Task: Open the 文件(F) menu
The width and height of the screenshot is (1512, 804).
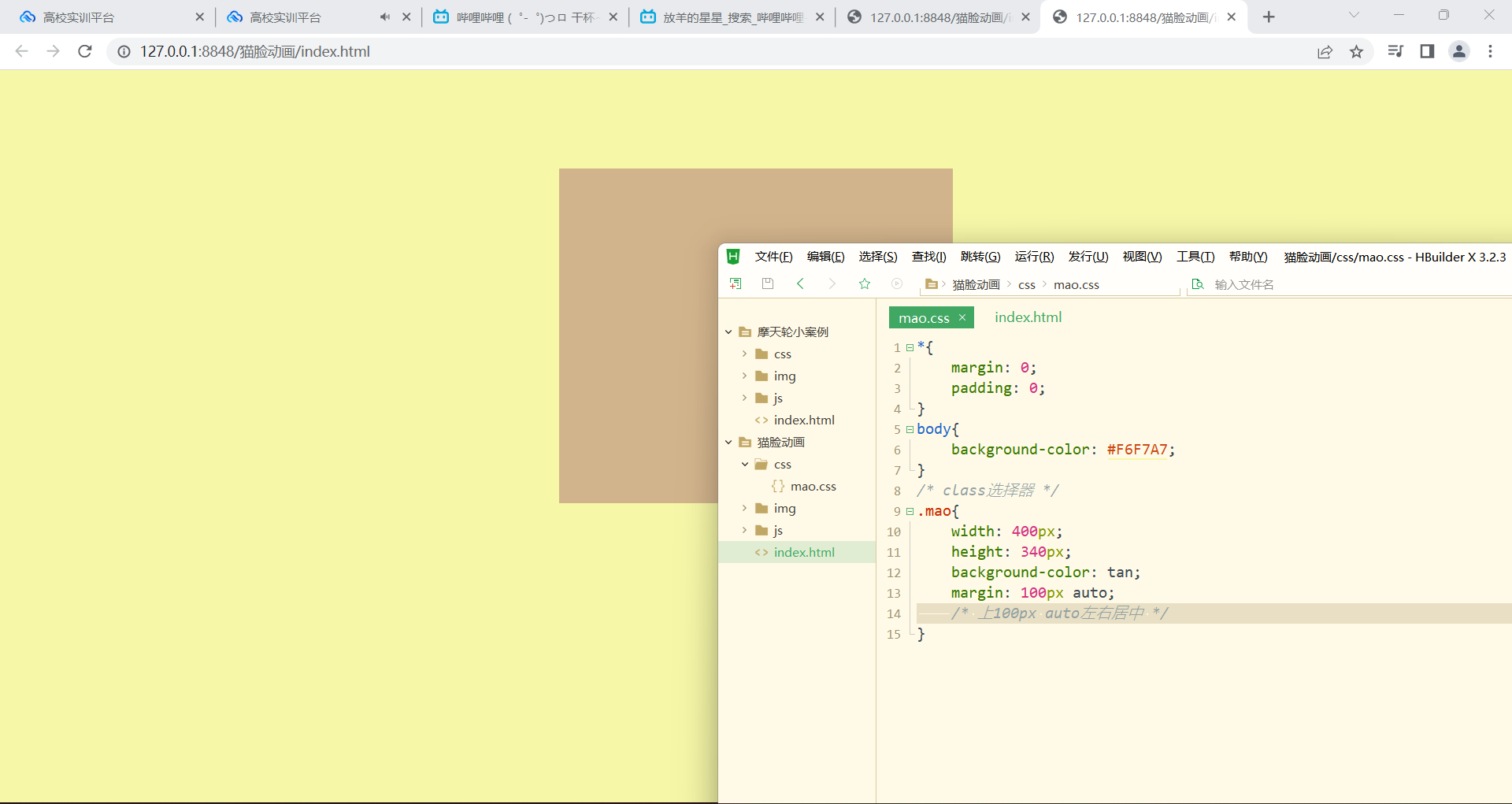Action: tap(773, 257)
